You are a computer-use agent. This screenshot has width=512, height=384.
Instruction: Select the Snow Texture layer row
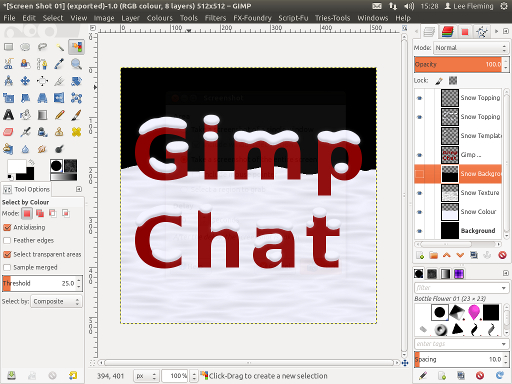coord(458,193)
